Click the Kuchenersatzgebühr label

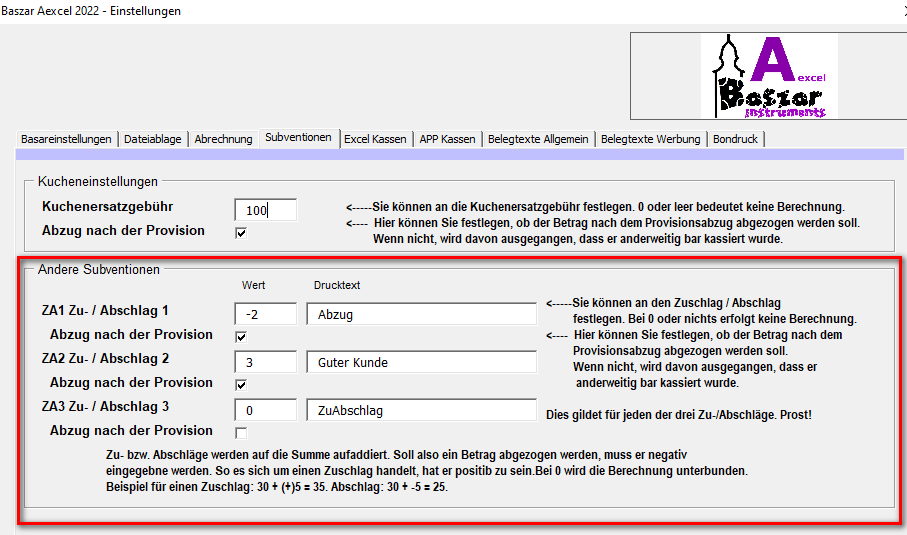point(108,206)
